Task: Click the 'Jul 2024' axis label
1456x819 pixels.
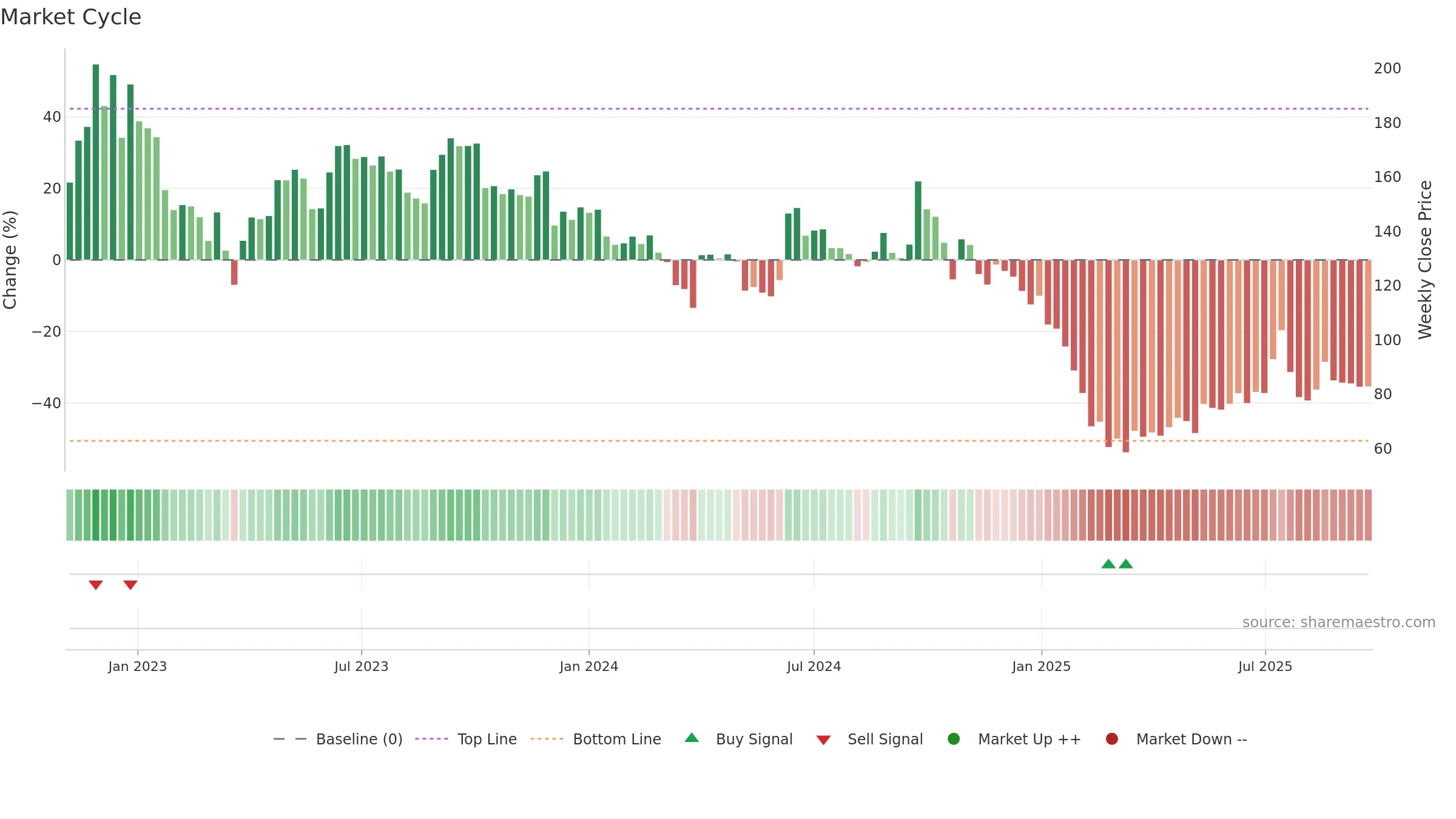Action: [814, 666]
